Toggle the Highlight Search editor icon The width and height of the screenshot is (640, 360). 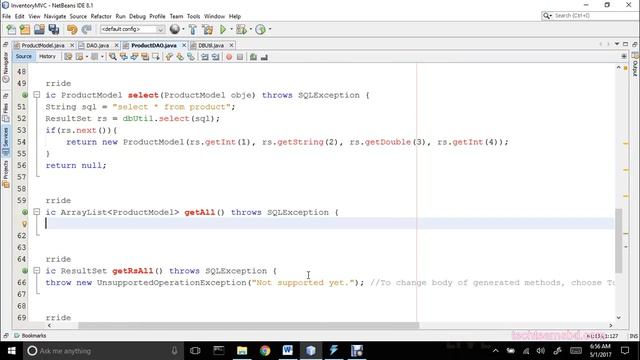145,57
